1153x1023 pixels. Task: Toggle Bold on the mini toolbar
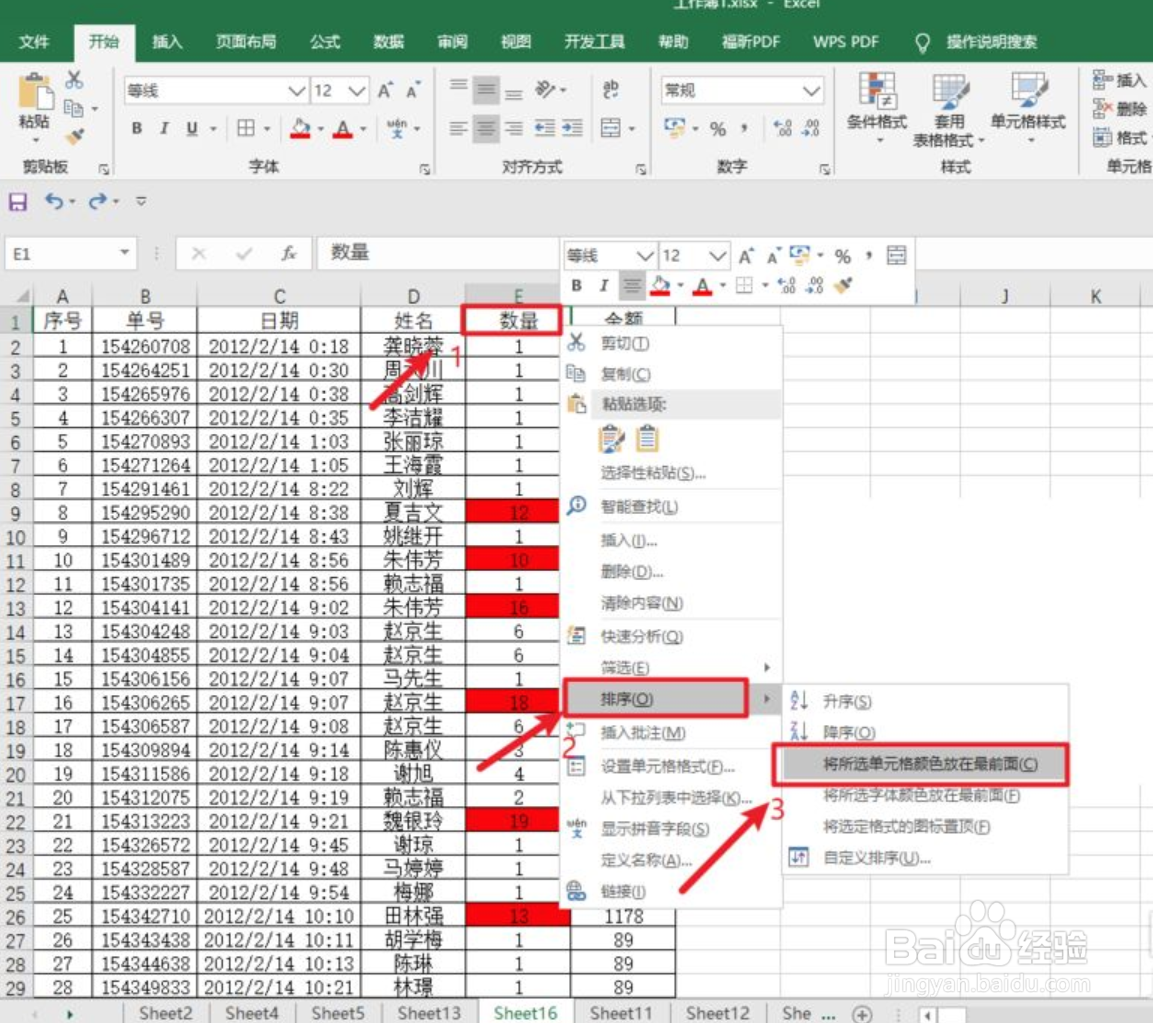pyautogui.click(x=576, y=285)
